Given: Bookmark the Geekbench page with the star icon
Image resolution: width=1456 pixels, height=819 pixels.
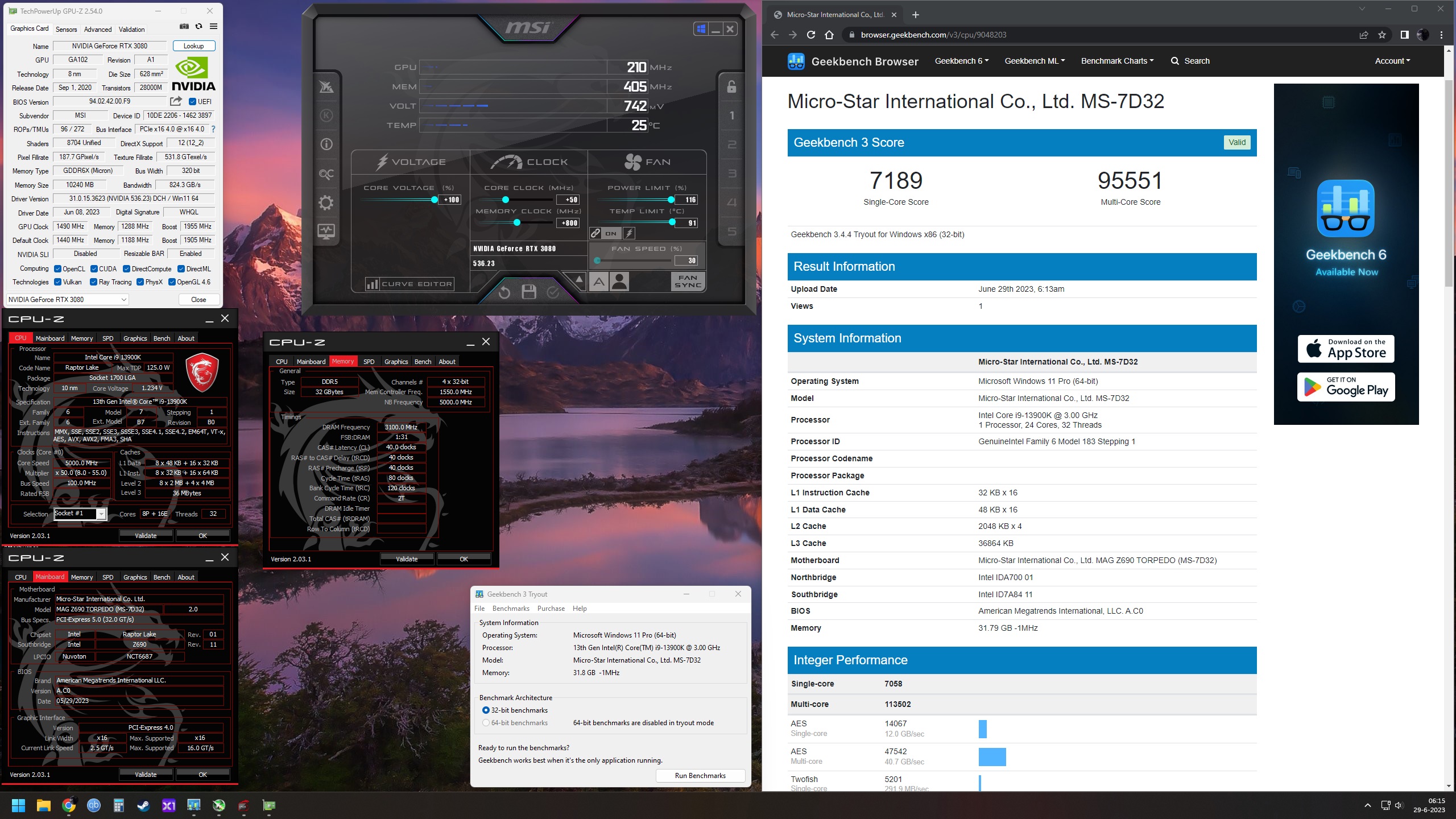Looking at the screenshot, I should [x=1382, y=35].
